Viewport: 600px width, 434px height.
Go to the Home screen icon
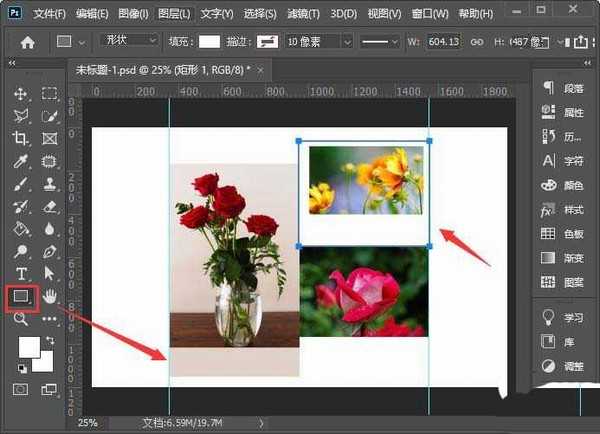pyautogui.click(x=28, y=42)
